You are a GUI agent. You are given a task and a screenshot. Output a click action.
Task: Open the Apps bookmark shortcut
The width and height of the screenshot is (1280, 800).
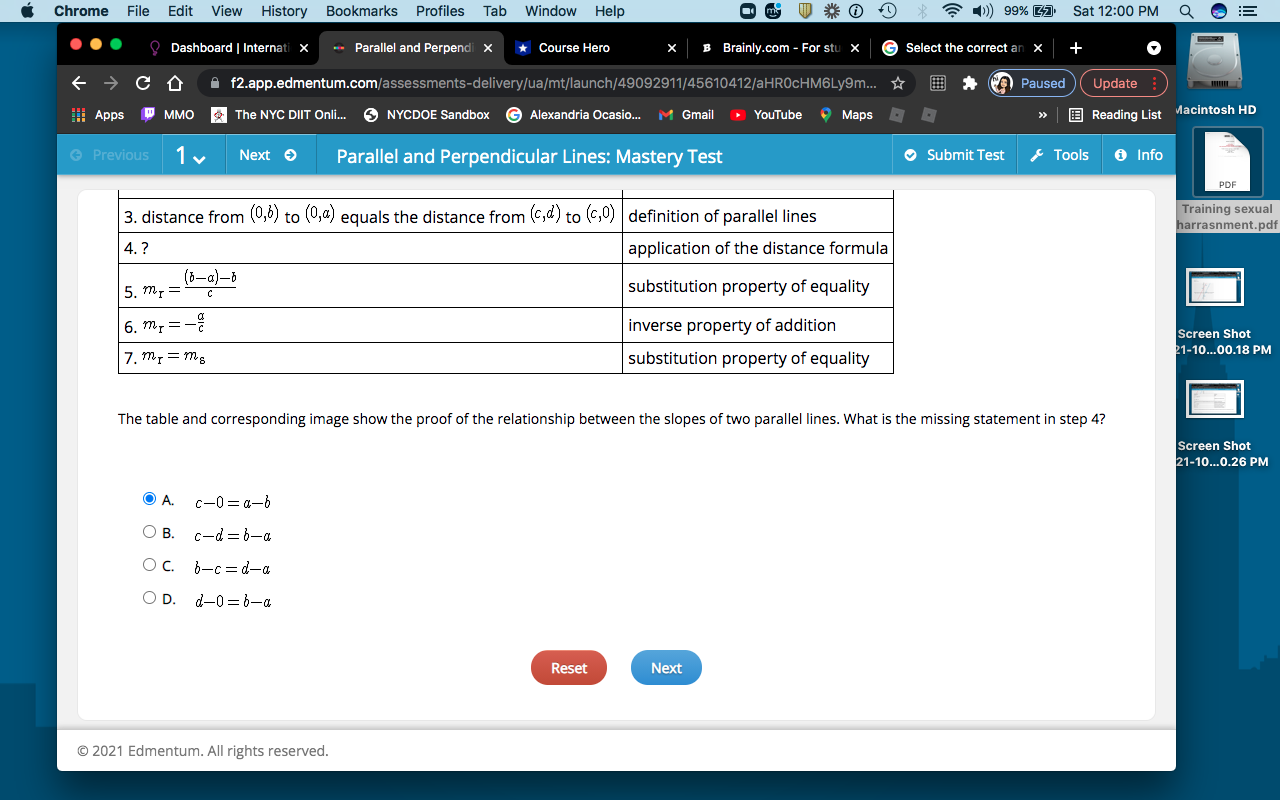tap(98, 115)
